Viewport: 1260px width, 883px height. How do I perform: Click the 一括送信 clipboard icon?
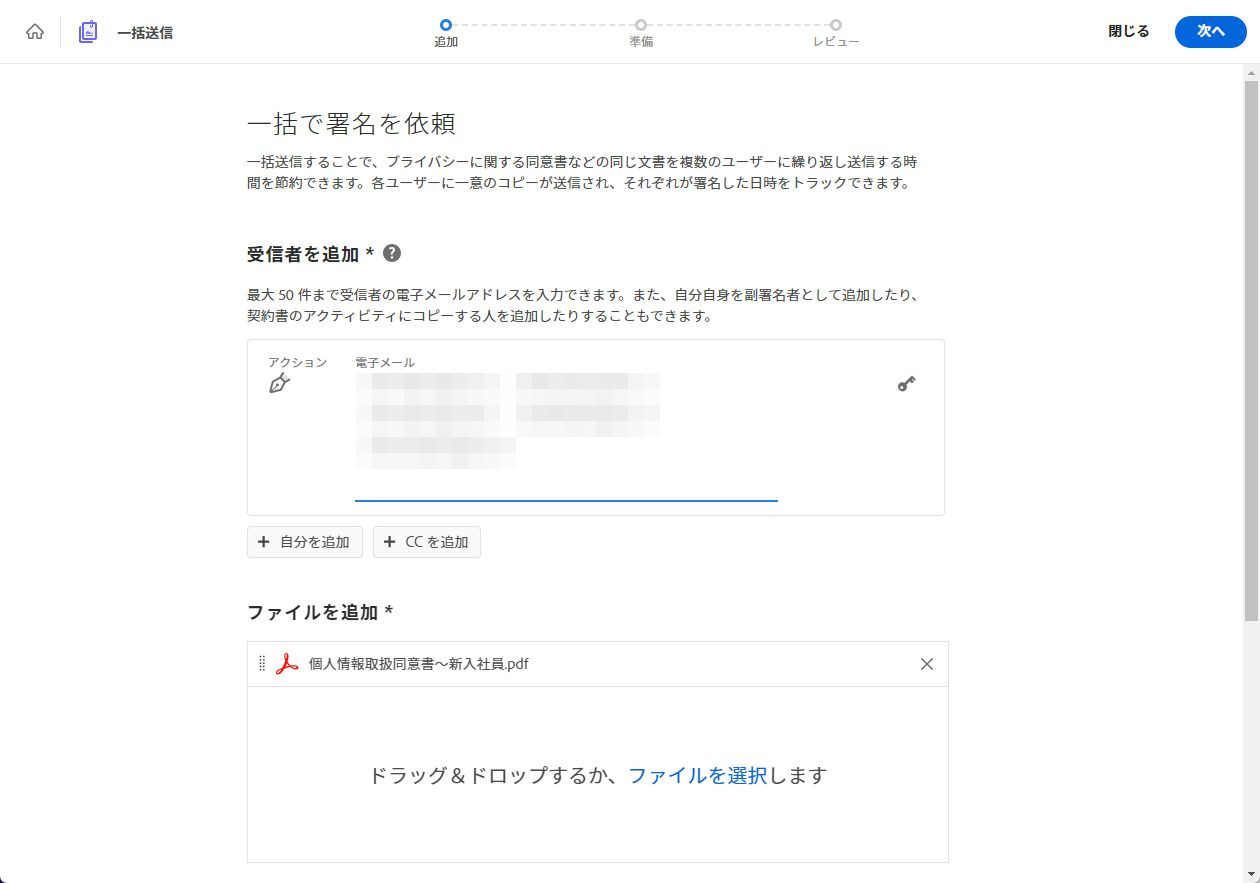pos(87,31)
